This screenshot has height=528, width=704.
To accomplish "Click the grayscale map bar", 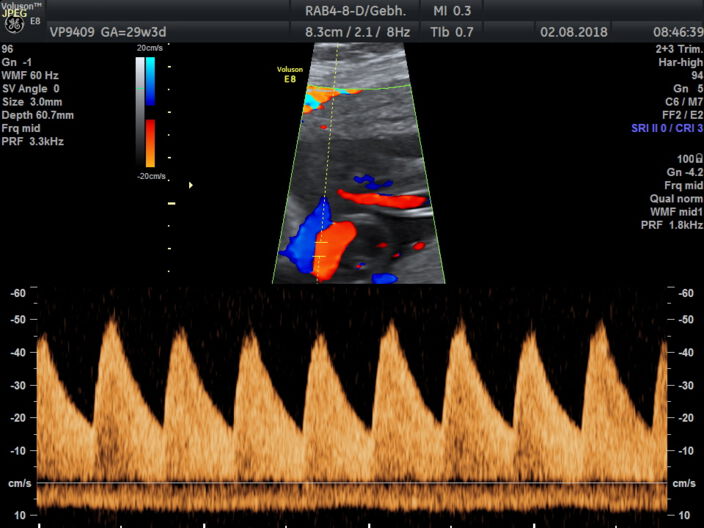I will tap(140, 112).
